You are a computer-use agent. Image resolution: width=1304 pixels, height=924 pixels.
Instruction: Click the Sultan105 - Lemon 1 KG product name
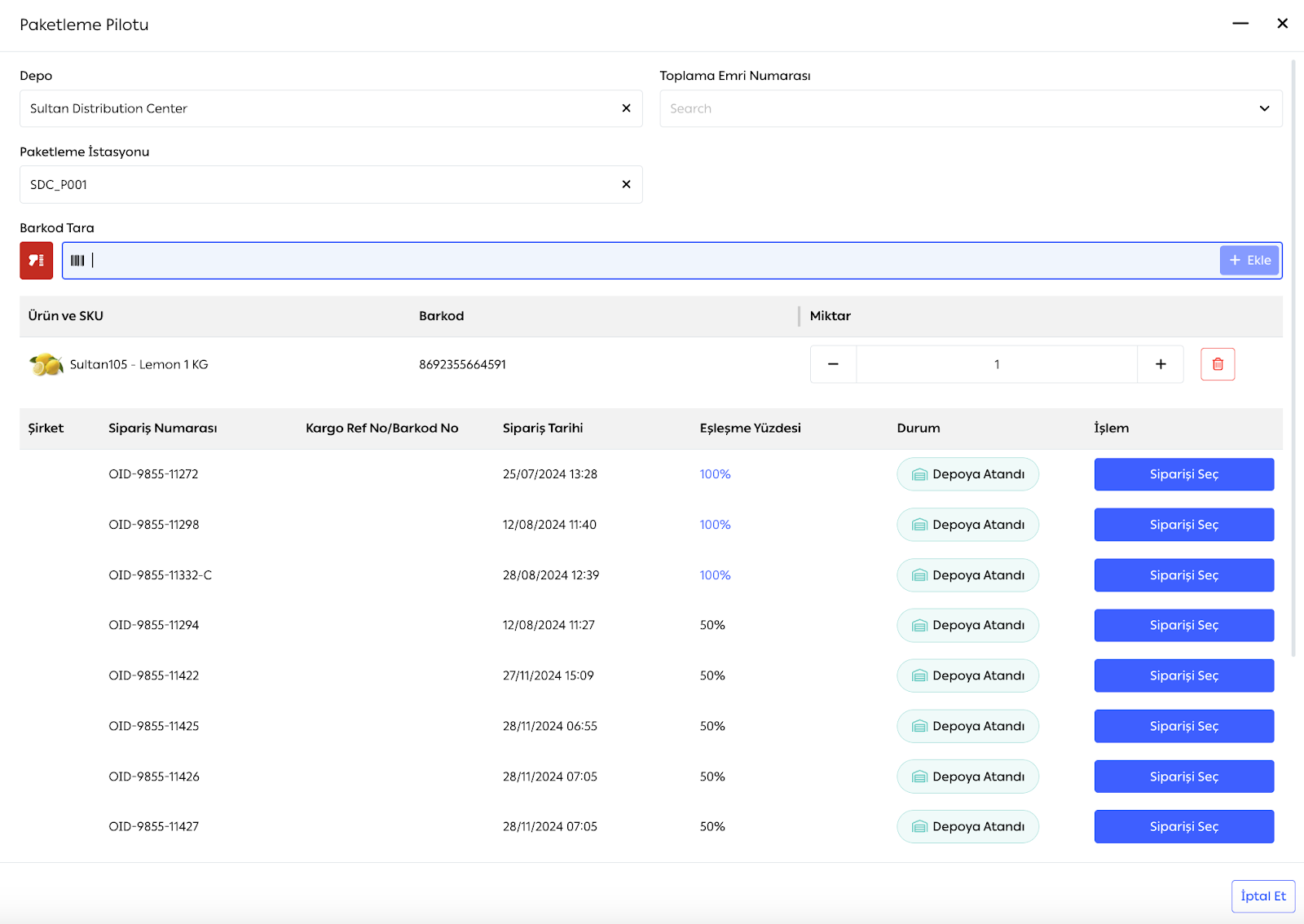pyautogui.click(x=139, y=364)
